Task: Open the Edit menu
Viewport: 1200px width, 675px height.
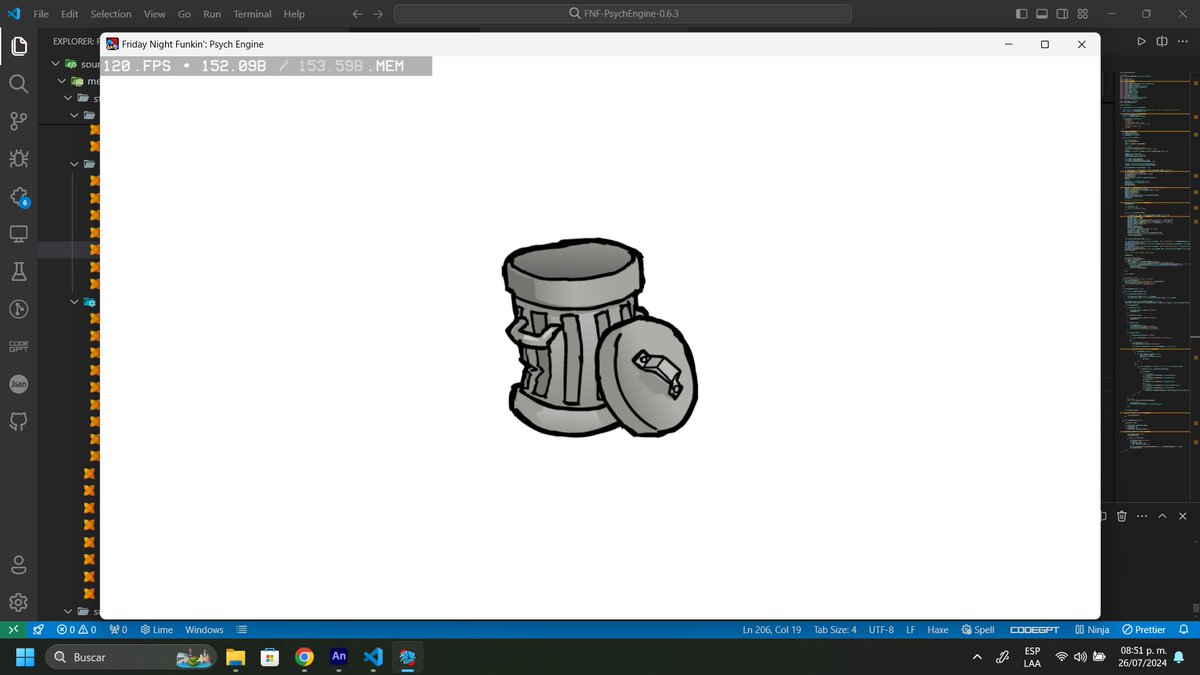Action: [x=69, y=14]
